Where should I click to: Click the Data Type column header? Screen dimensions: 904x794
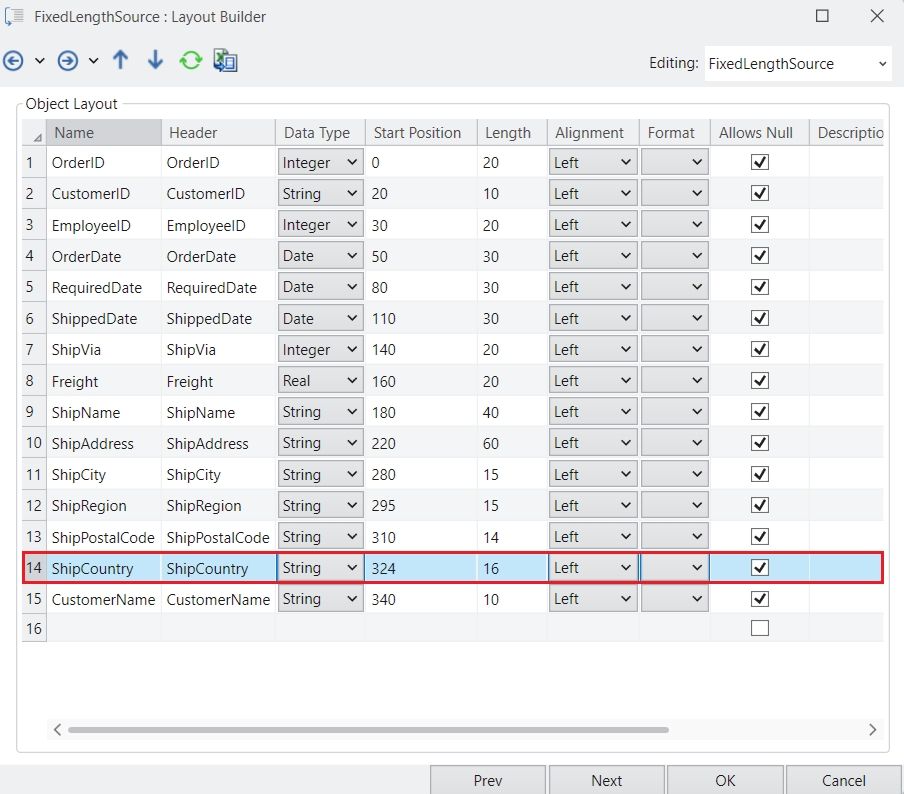[x=317, y=133]
